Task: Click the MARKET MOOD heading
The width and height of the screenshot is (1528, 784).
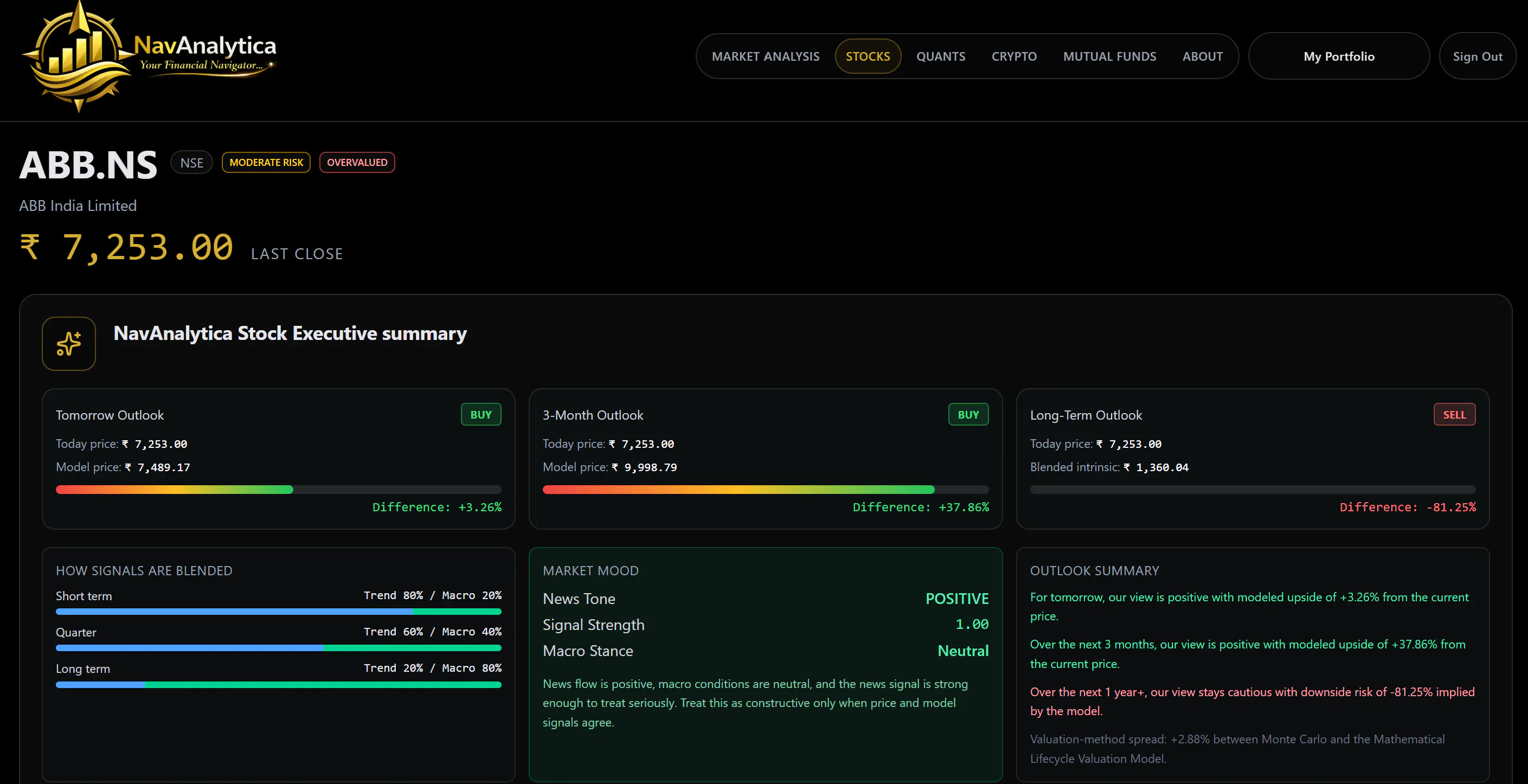Action: coord(591,570)
